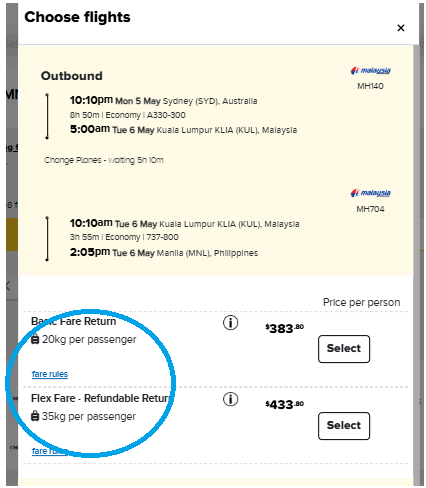This screenshot has width=426, height=488.
Task: Click the Flex Fare - Refundable Return title
Action: coord(100,398)
